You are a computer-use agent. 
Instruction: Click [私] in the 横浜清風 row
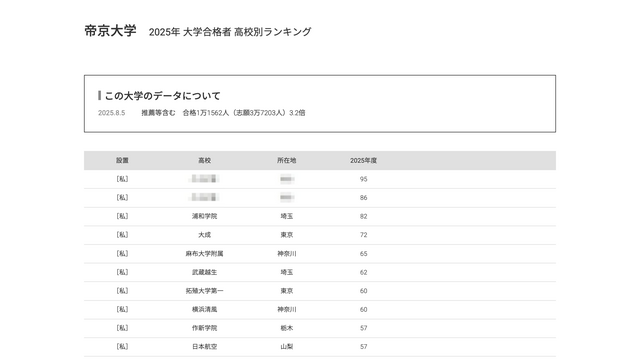122,309
